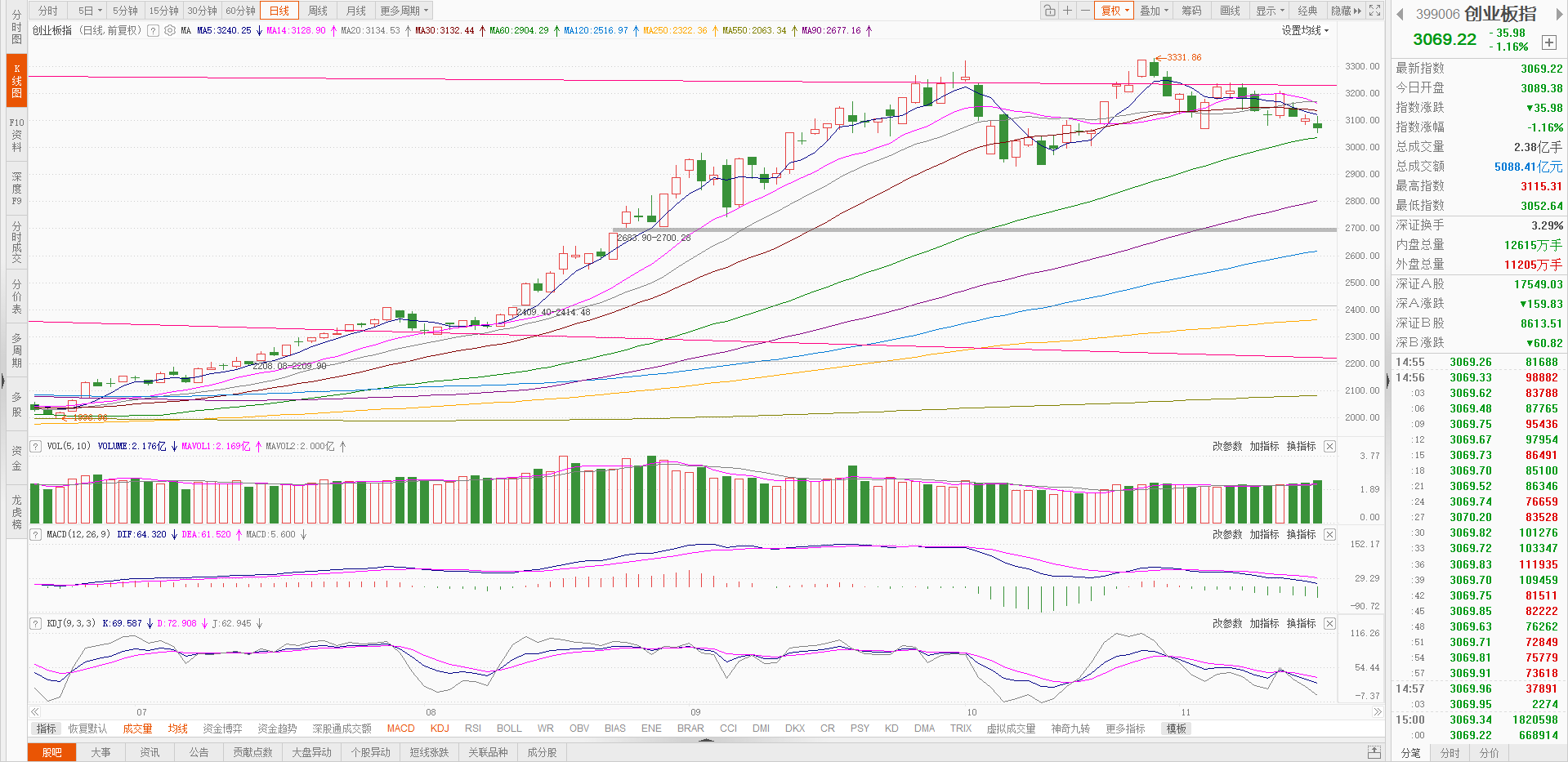Screen dimensions: 1568x762
Task: Open the 龙虎榜 sidebar tab
Action: [16, 512]
